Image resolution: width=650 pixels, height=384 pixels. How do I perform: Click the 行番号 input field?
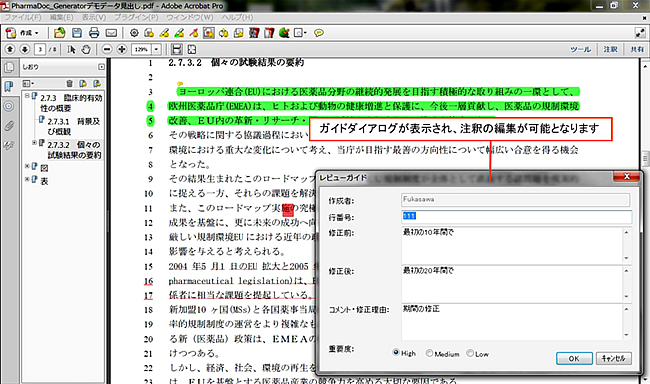coord(517,217)
